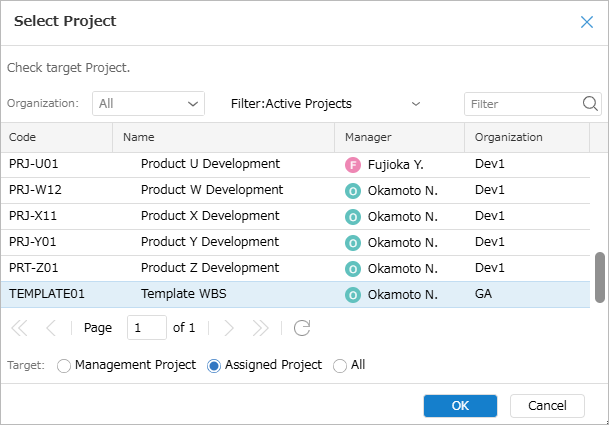609x425 pixels.
Task: Click the vertical scrollbar thumb
Action: [600, 277]
